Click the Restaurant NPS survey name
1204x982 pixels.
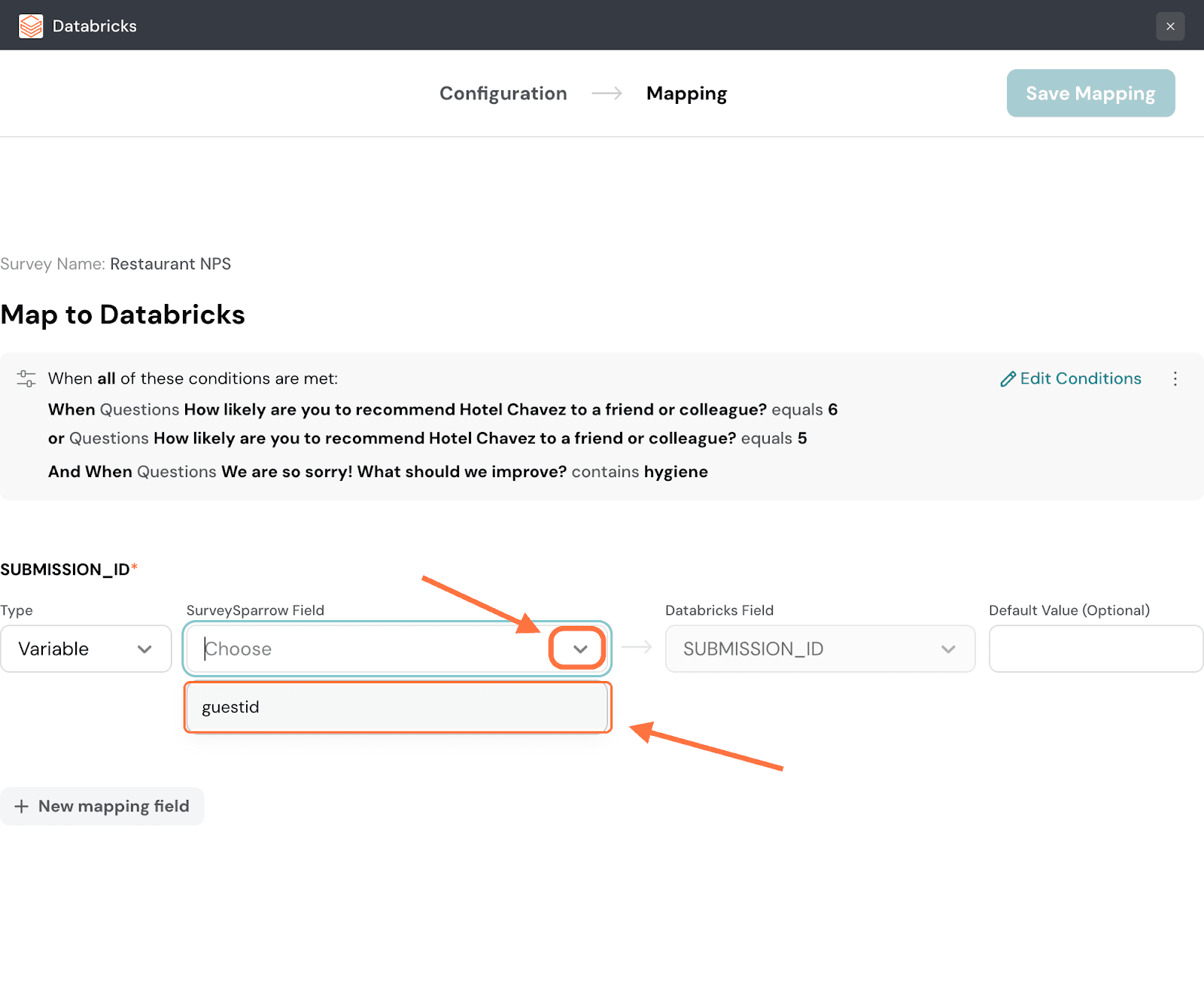tap(170, 264)
